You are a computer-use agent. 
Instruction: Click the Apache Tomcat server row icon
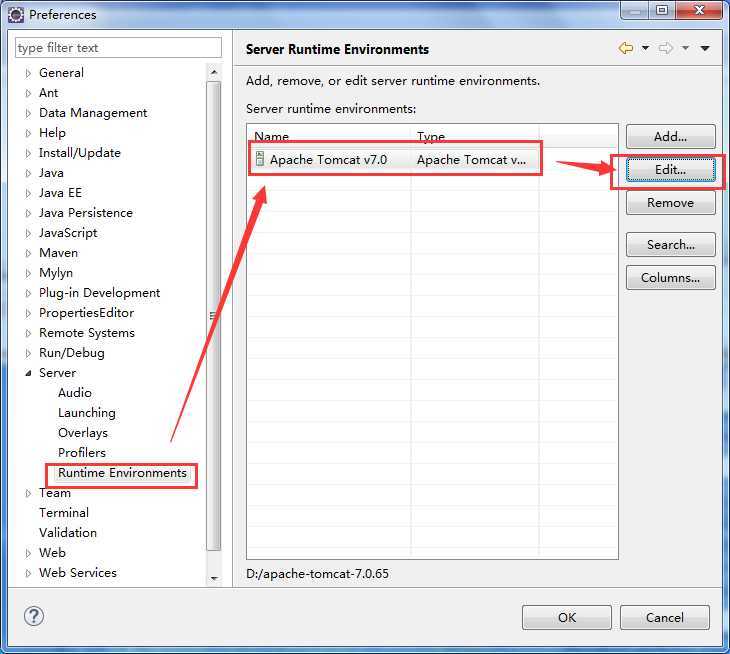pyautogui.click(x=260, y=159)
